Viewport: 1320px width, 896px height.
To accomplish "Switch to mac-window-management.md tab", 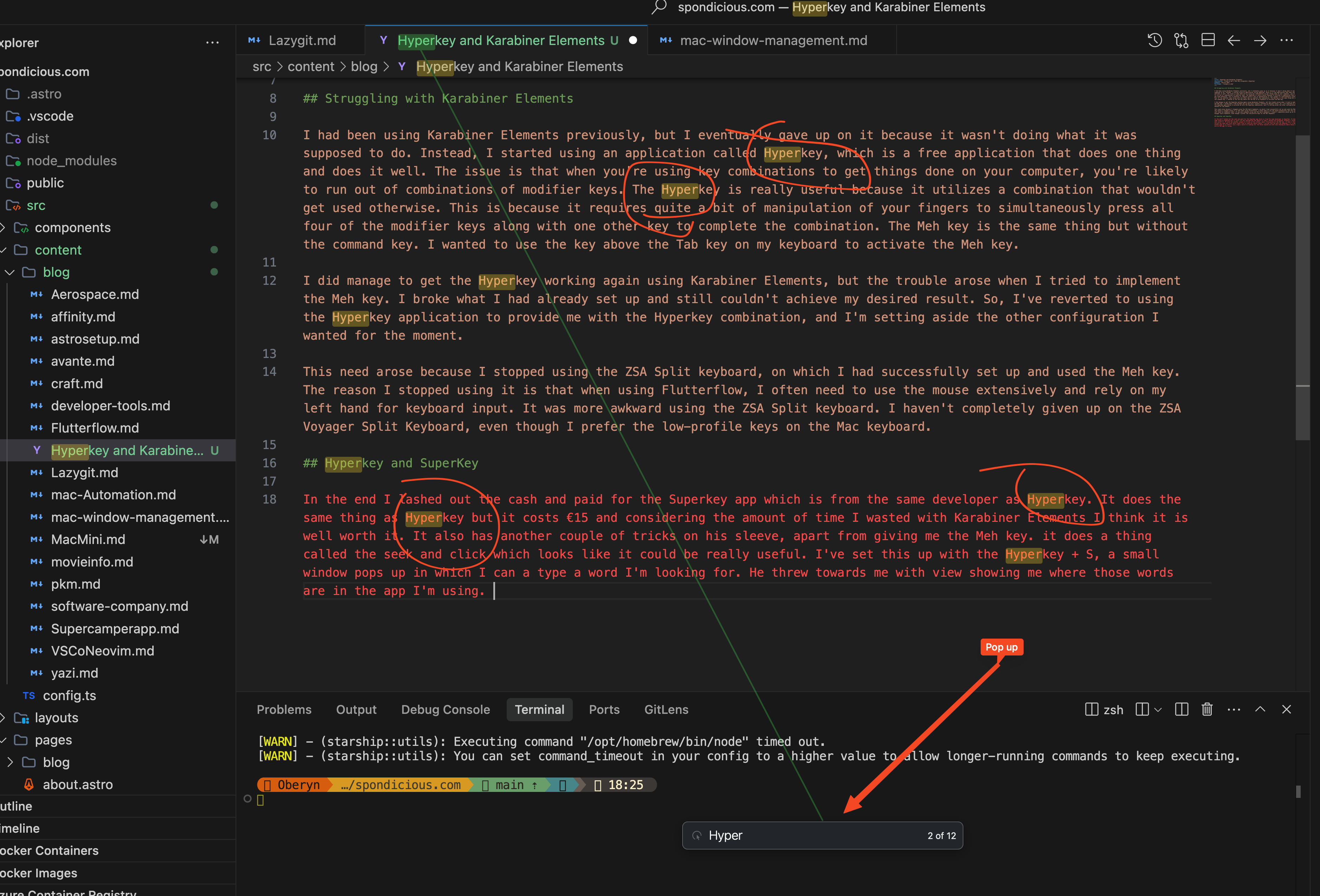I will point(773,40).
